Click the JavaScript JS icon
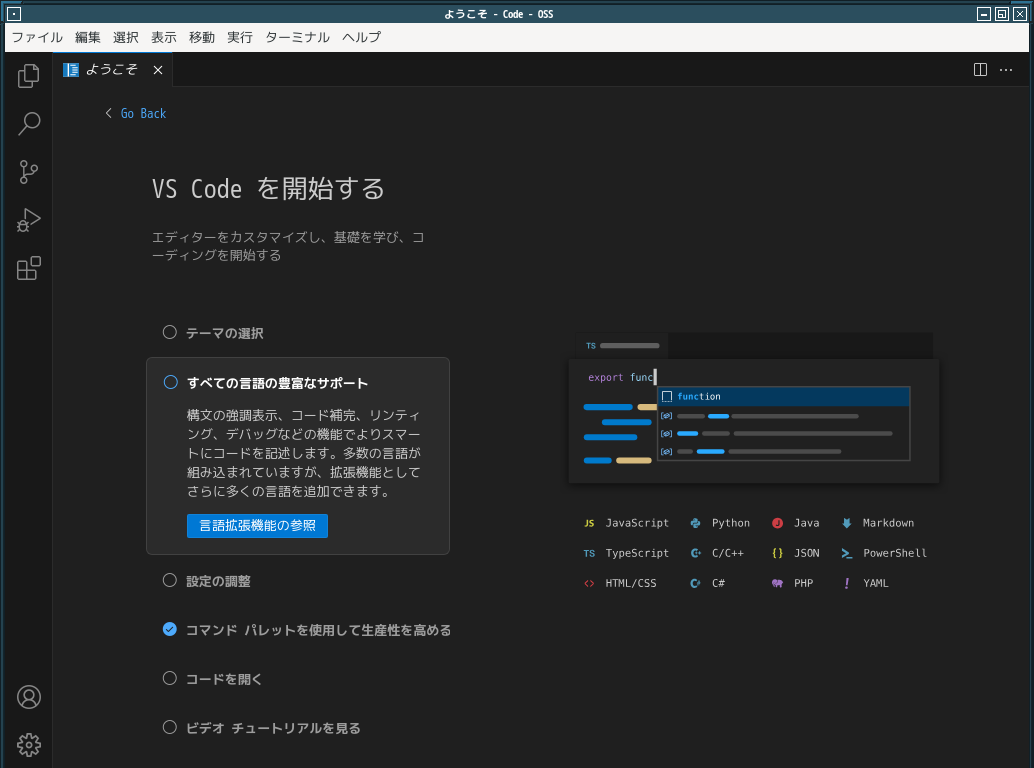 [x=589, y=523]
